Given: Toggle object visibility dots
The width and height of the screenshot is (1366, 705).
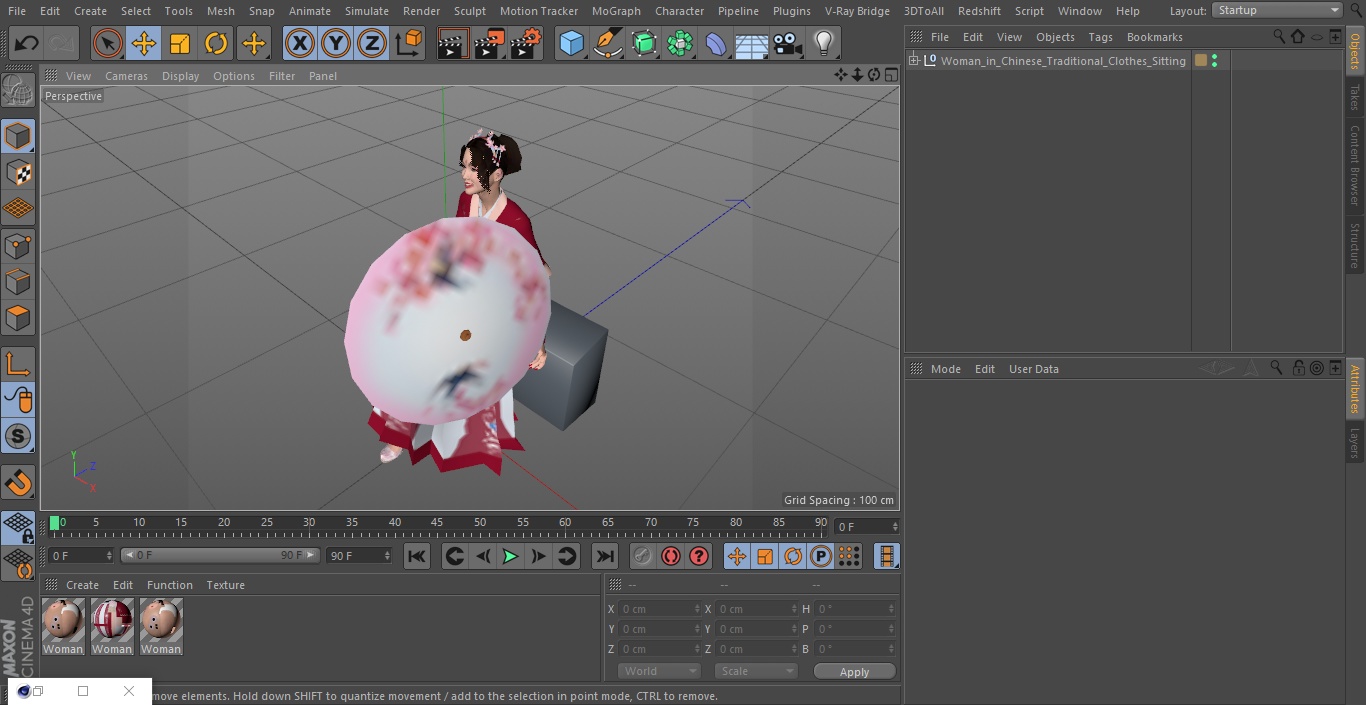Looking at the screenshot, I should point(1214,61).
